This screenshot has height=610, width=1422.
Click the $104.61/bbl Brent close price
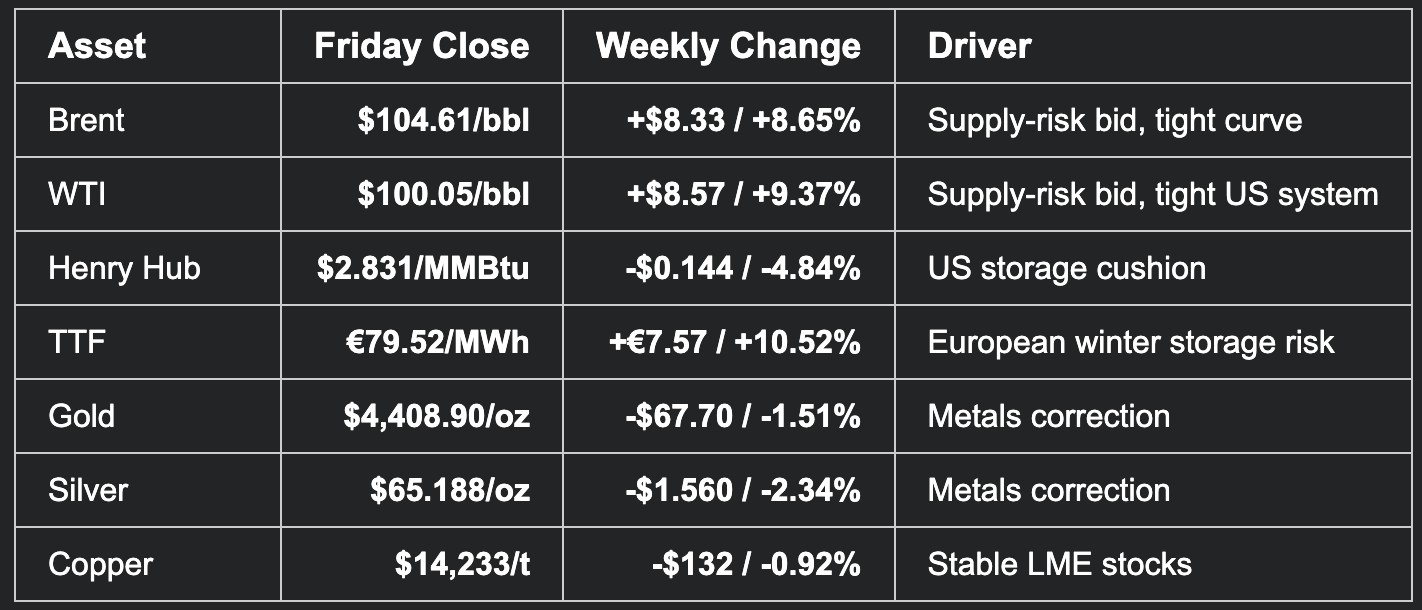444,120
